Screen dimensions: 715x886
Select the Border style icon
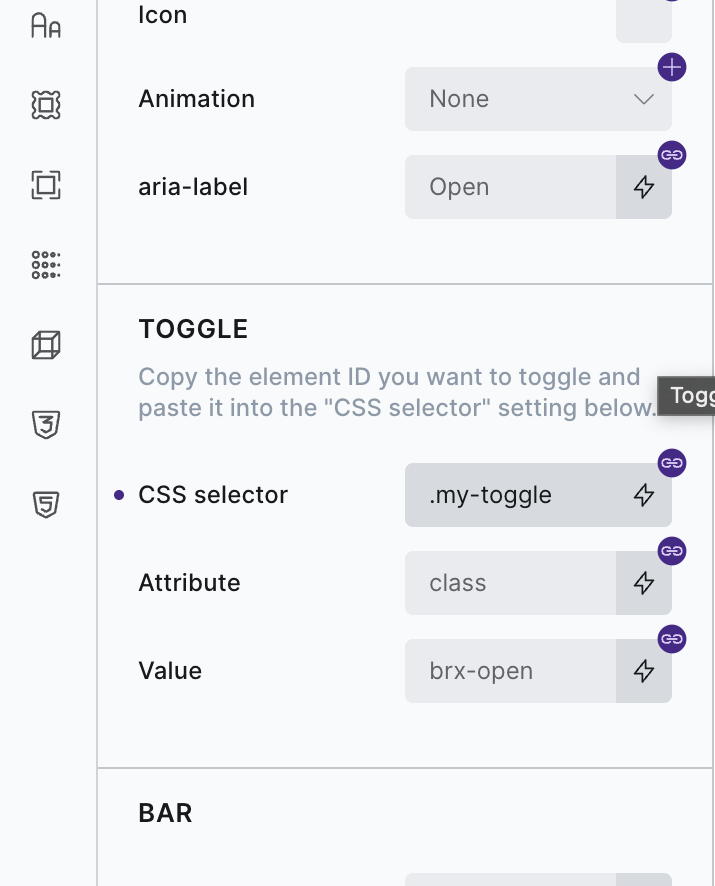(x=46, y=105)
